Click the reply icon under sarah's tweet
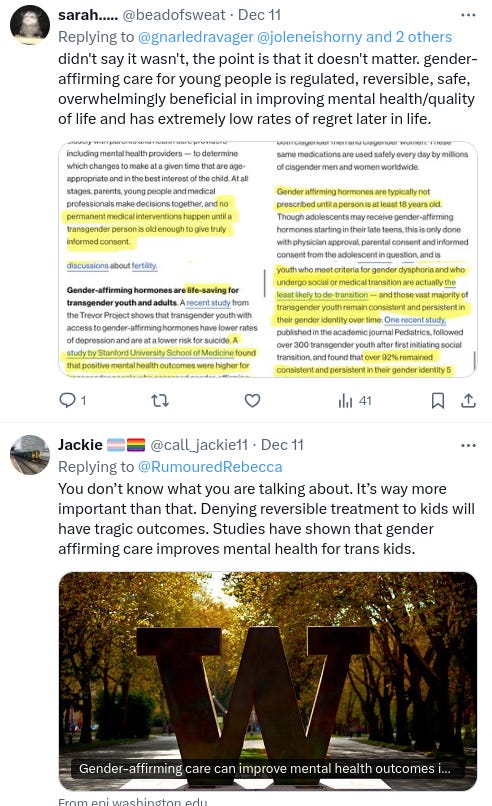This screenshot has width=492, height=806. pyautogui.click(x=67, y=400)
